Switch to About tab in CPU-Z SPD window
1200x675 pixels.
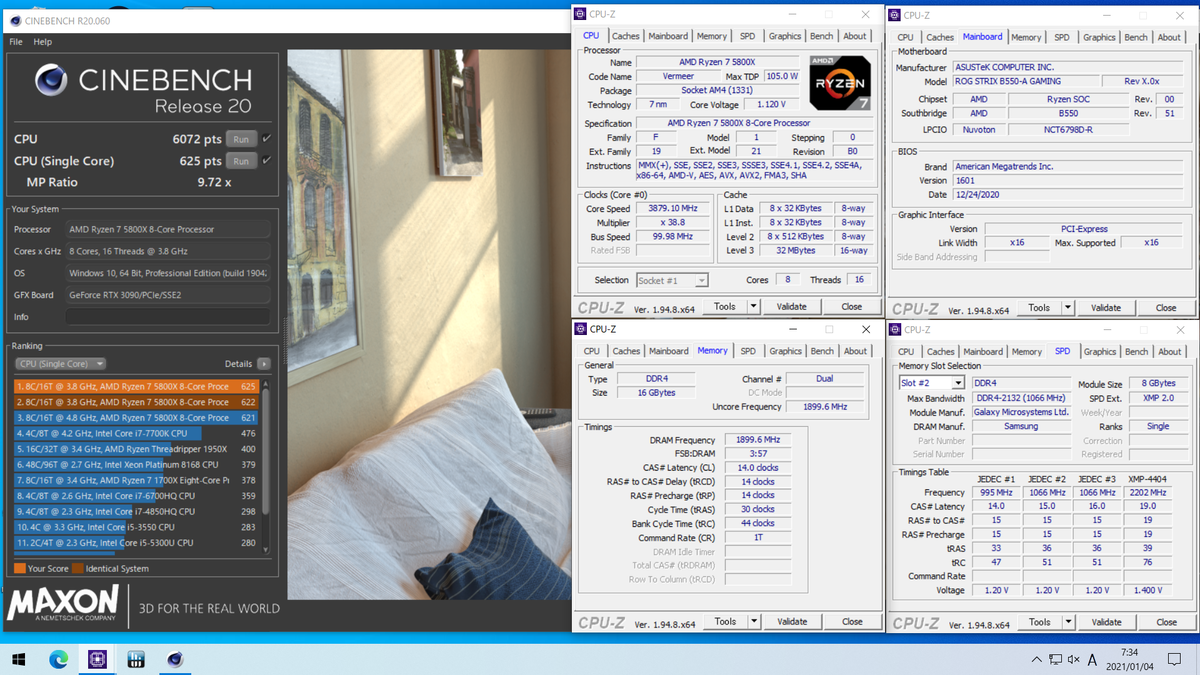click(x=1169, y=352)
